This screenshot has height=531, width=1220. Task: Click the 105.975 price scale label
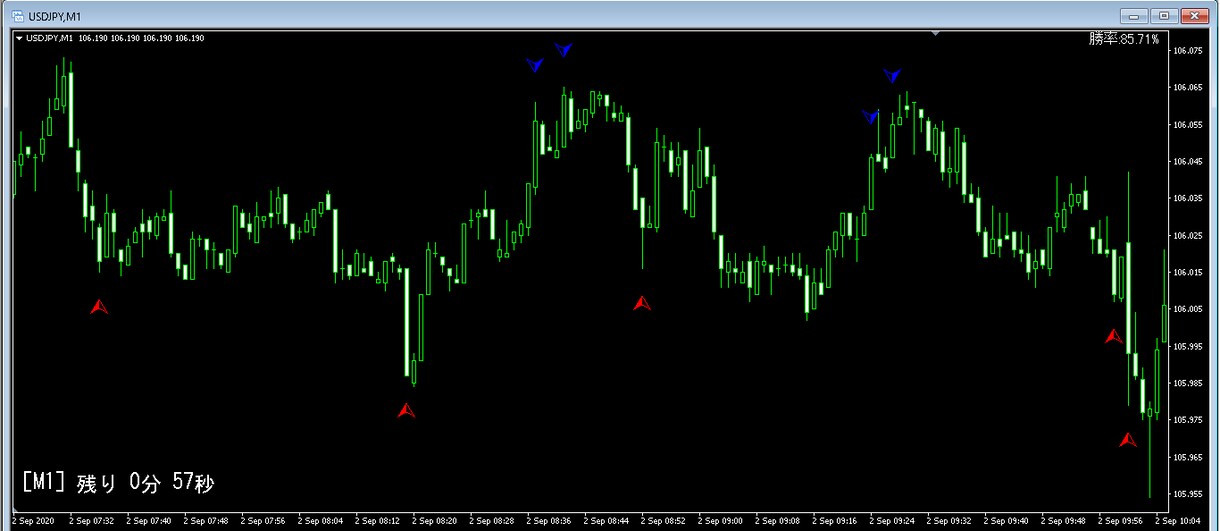click(x=1189, y=420)
